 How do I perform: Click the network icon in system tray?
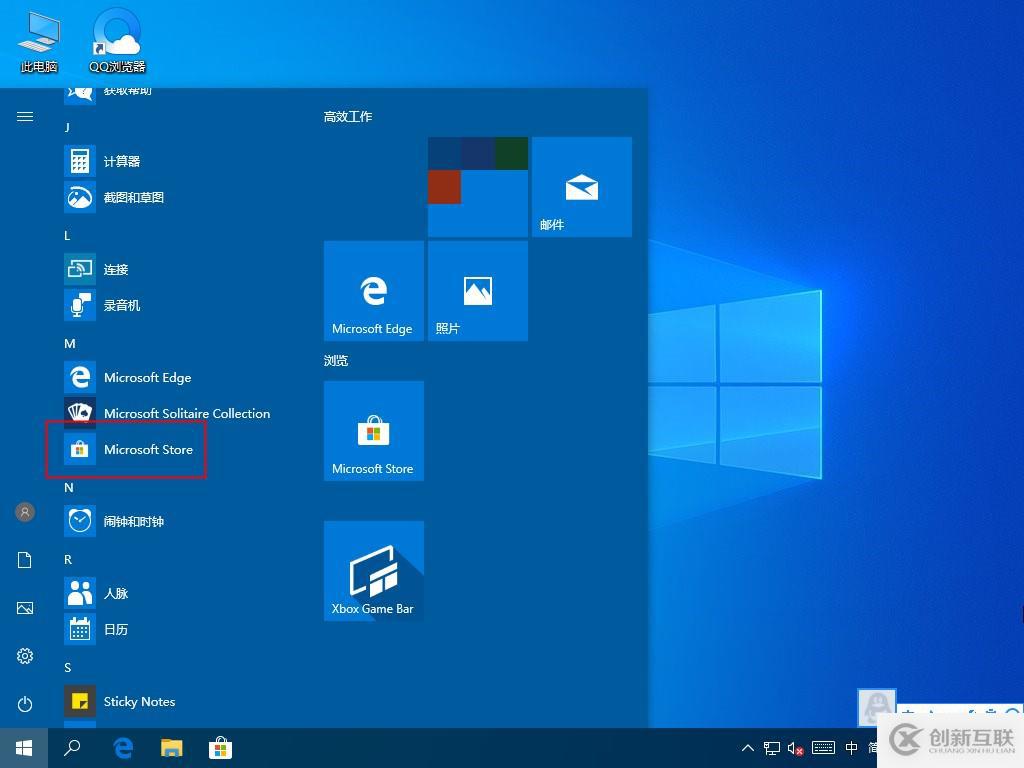pyautogui.click(x=772, y=748)
